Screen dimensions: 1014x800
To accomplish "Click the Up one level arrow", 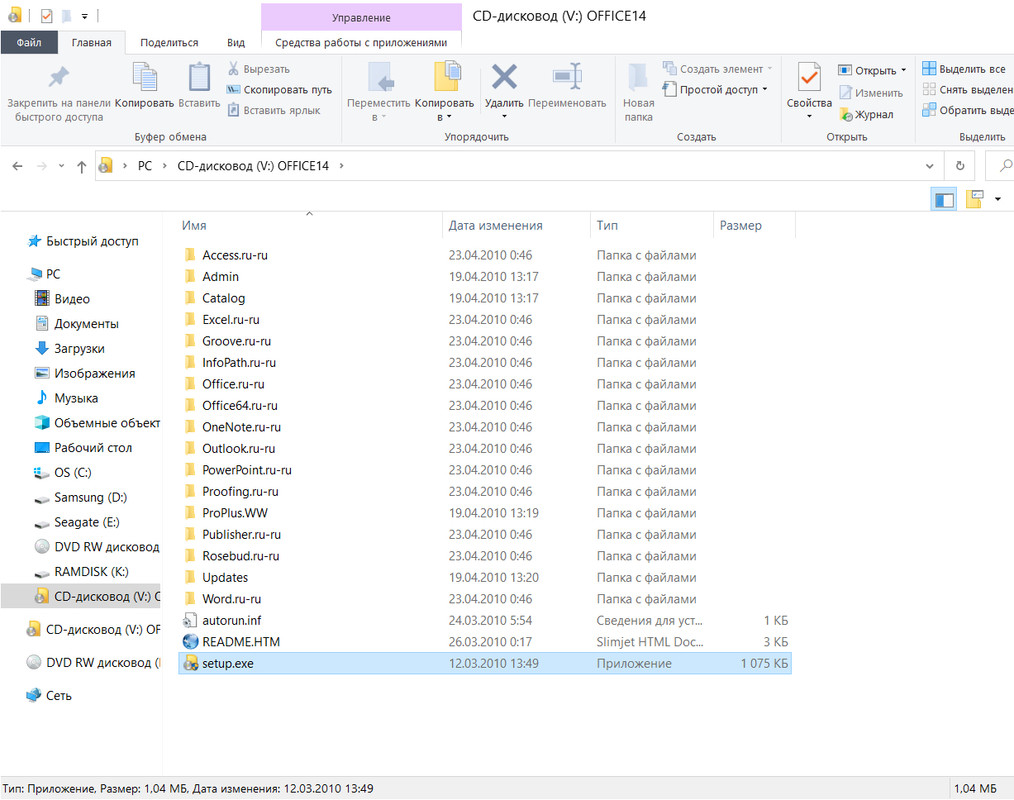I will click(81, 167).
